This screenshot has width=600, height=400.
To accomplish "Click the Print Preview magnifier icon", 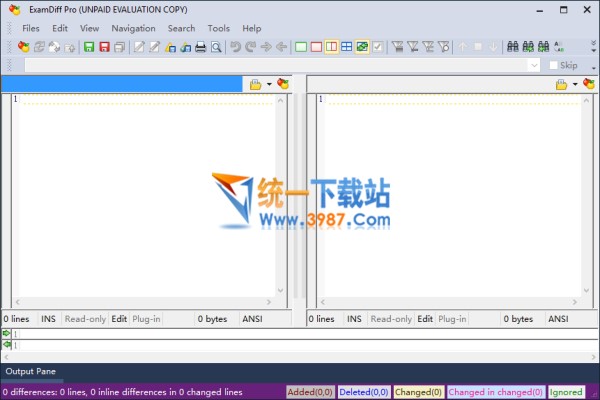I will [216, 47].
